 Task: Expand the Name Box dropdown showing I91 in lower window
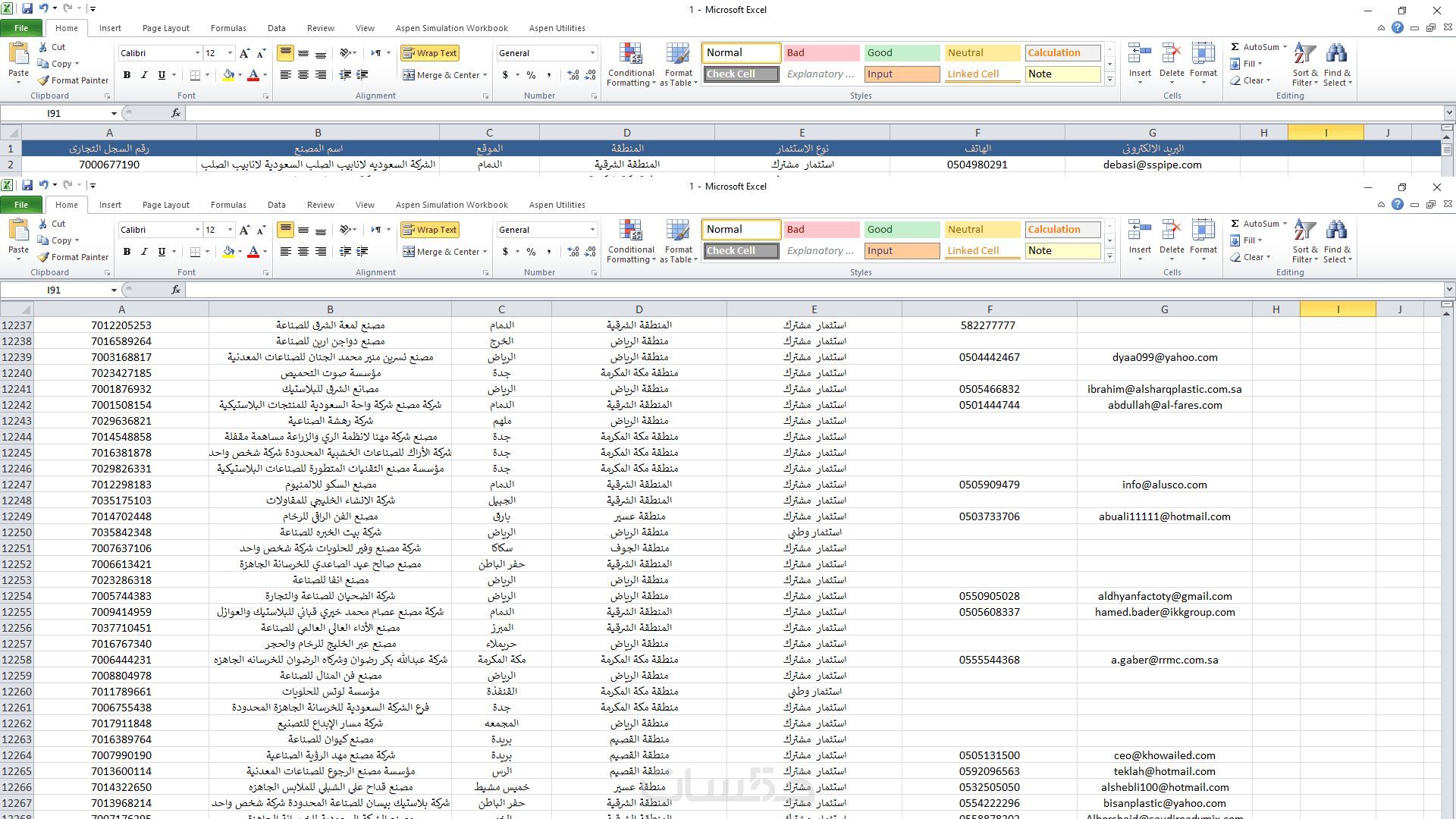click(x=115, y=290)
